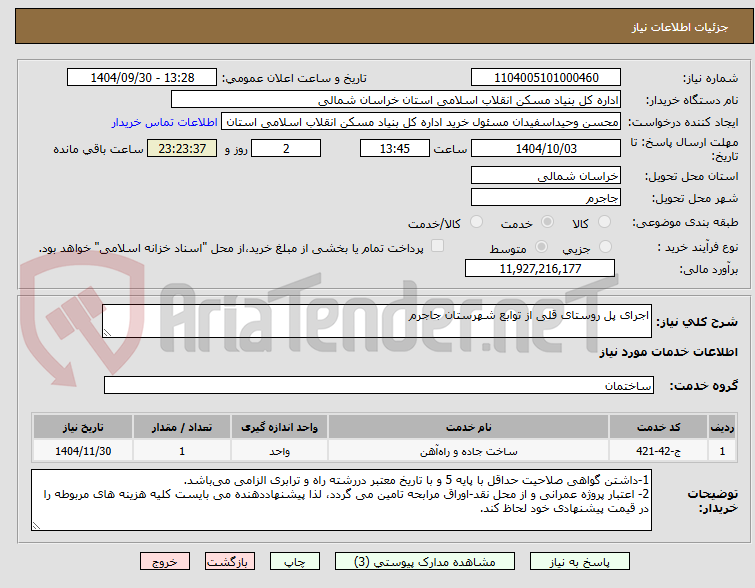The image size is (755, 588).
Task: Open the اطلاعات تماس خریدار link
Action: [x=165, y=122]
